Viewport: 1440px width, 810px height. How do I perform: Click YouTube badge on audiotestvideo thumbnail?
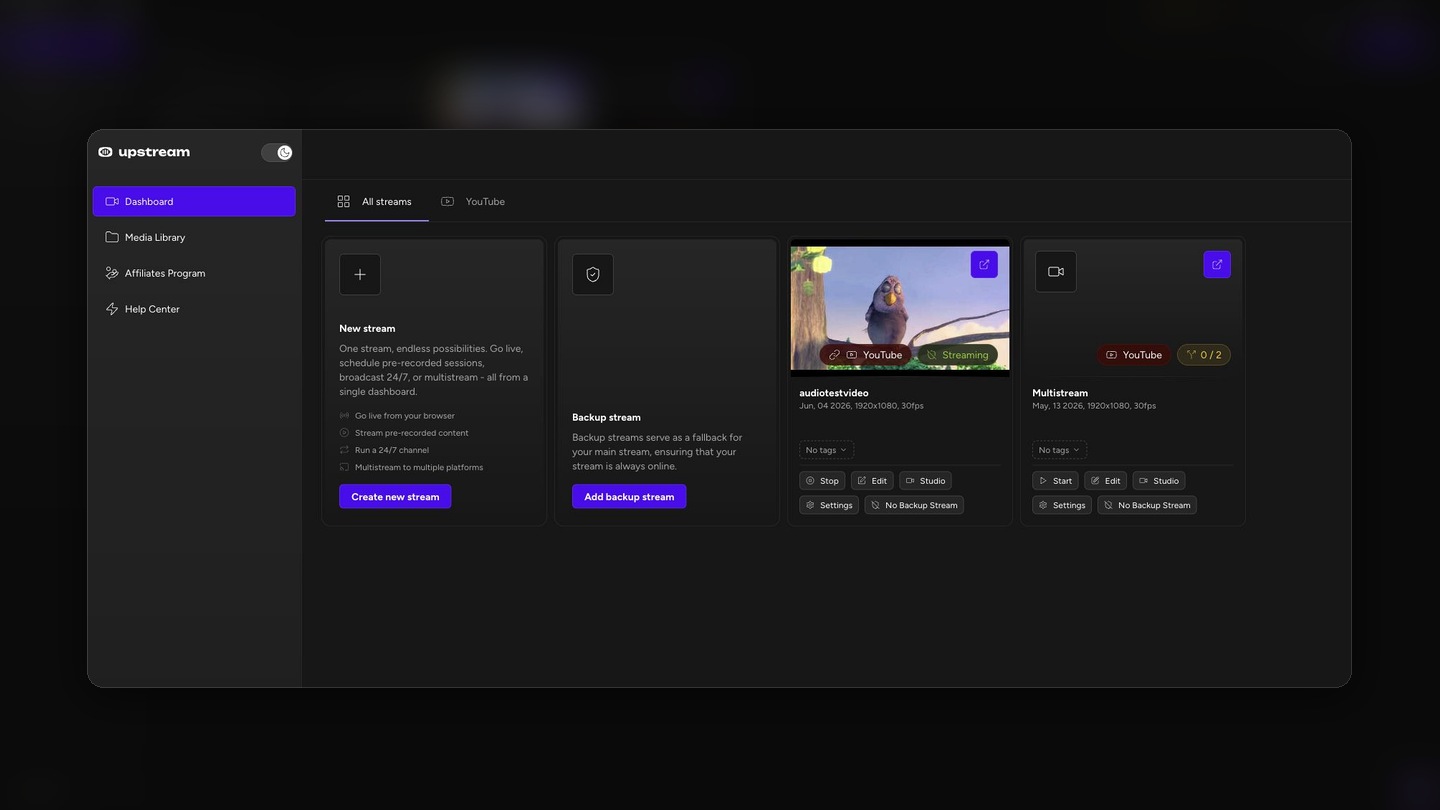[x=866, y=354]
